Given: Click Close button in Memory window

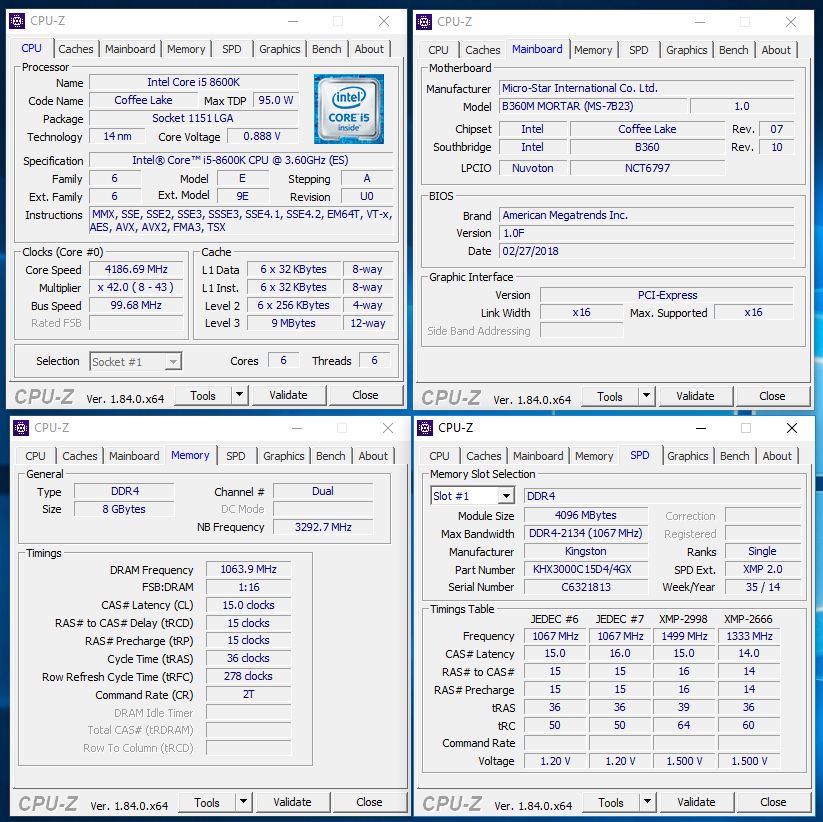Looking at the screenshot, I should click(x=370, y=802).
